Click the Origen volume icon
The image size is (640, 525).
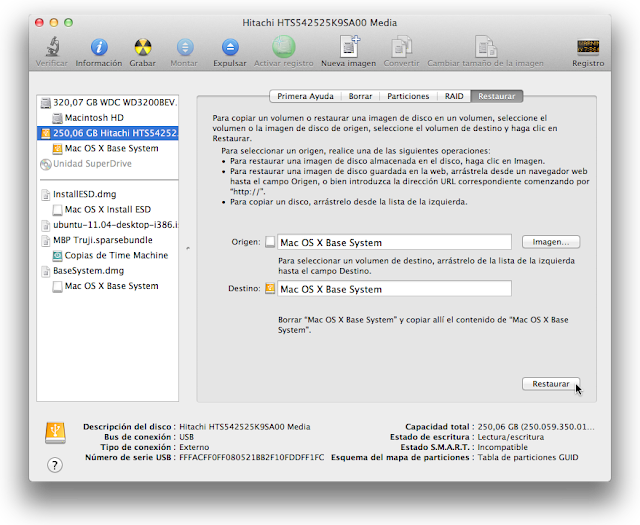270,242
